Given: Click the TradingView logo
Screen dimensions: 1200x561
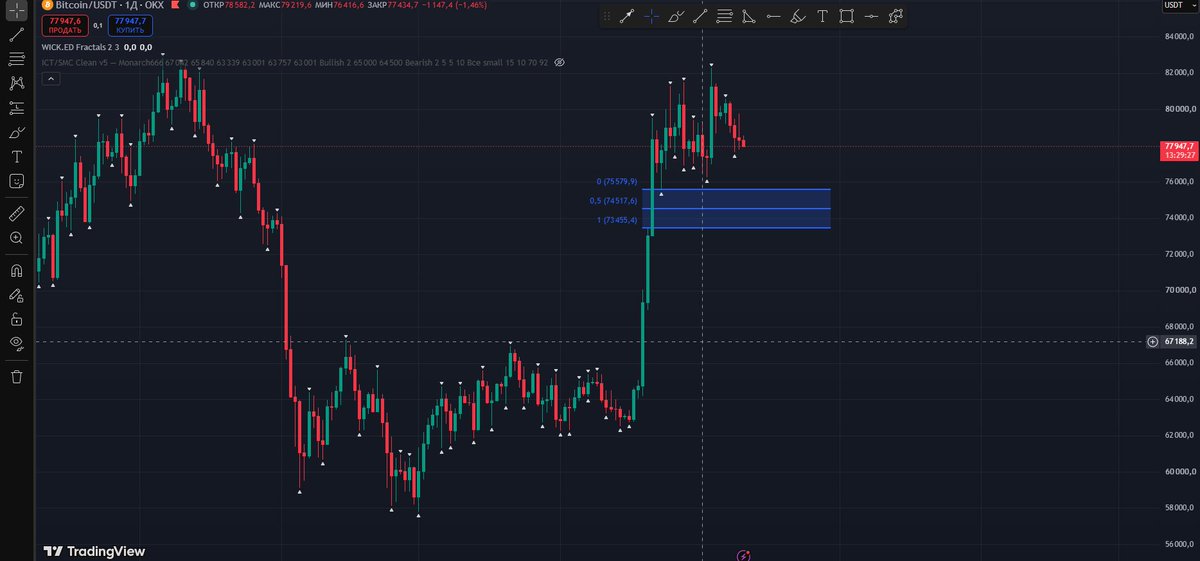Looking at the screenshot, I should click(x=95, y=551).
